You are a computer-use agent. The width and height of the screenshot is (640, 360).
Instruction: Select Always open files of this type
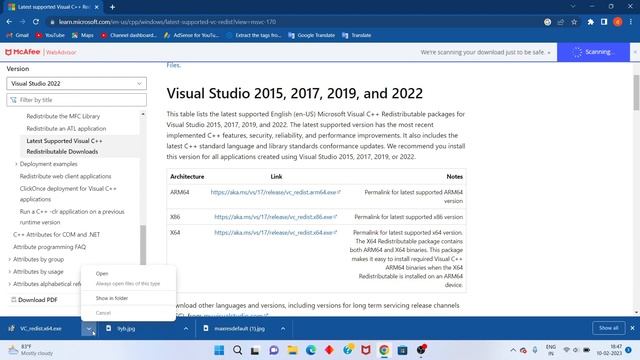(x=128, y=284)
